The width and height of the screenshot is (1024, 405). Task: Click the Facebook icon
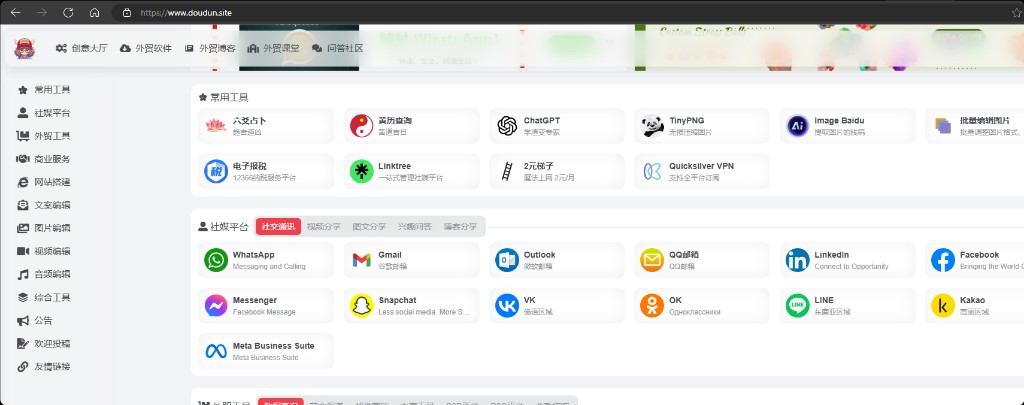pyautogui.click(x=943, y=260)
